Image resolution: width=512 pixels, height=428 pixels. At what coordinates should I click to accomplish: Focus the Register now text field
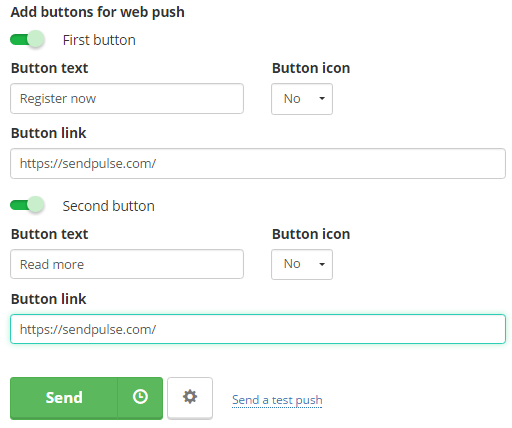coord(127,98)
